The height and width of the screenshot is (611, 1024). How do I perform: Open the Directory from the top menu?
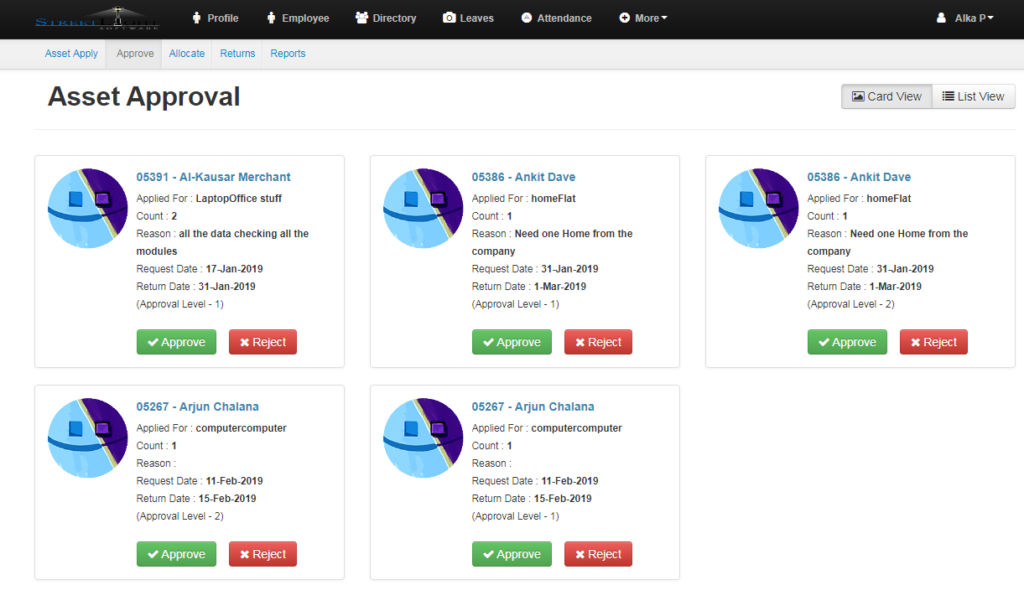click(385, 17)
